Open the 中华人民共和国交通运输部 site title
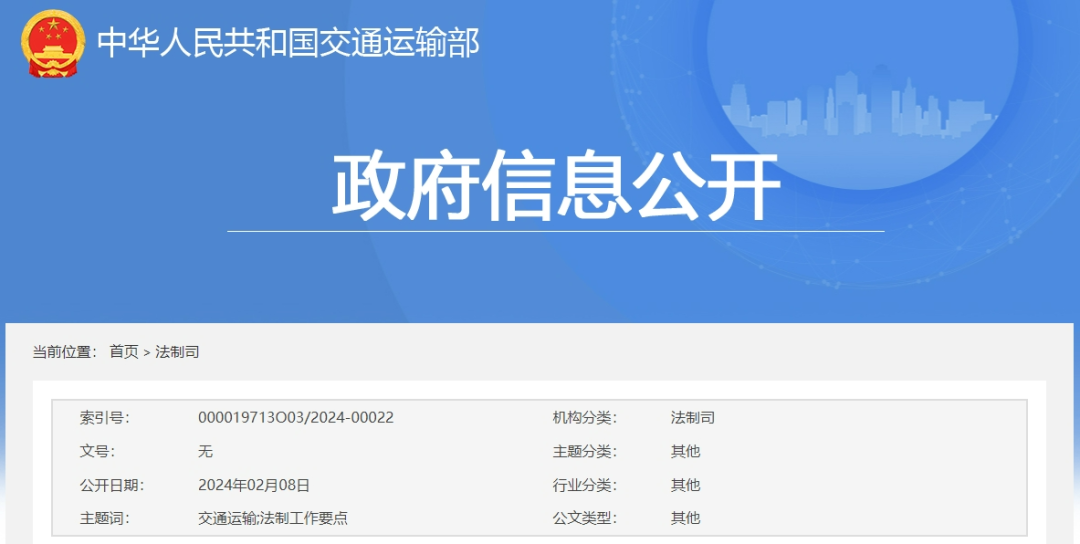 tap(288, 43)
